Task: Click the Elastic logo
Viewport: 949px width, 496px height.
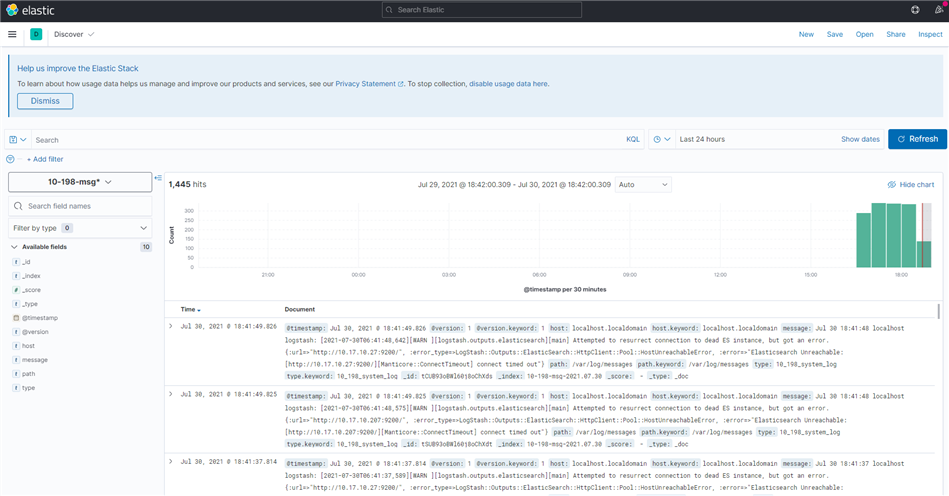Action: (30, 10)
